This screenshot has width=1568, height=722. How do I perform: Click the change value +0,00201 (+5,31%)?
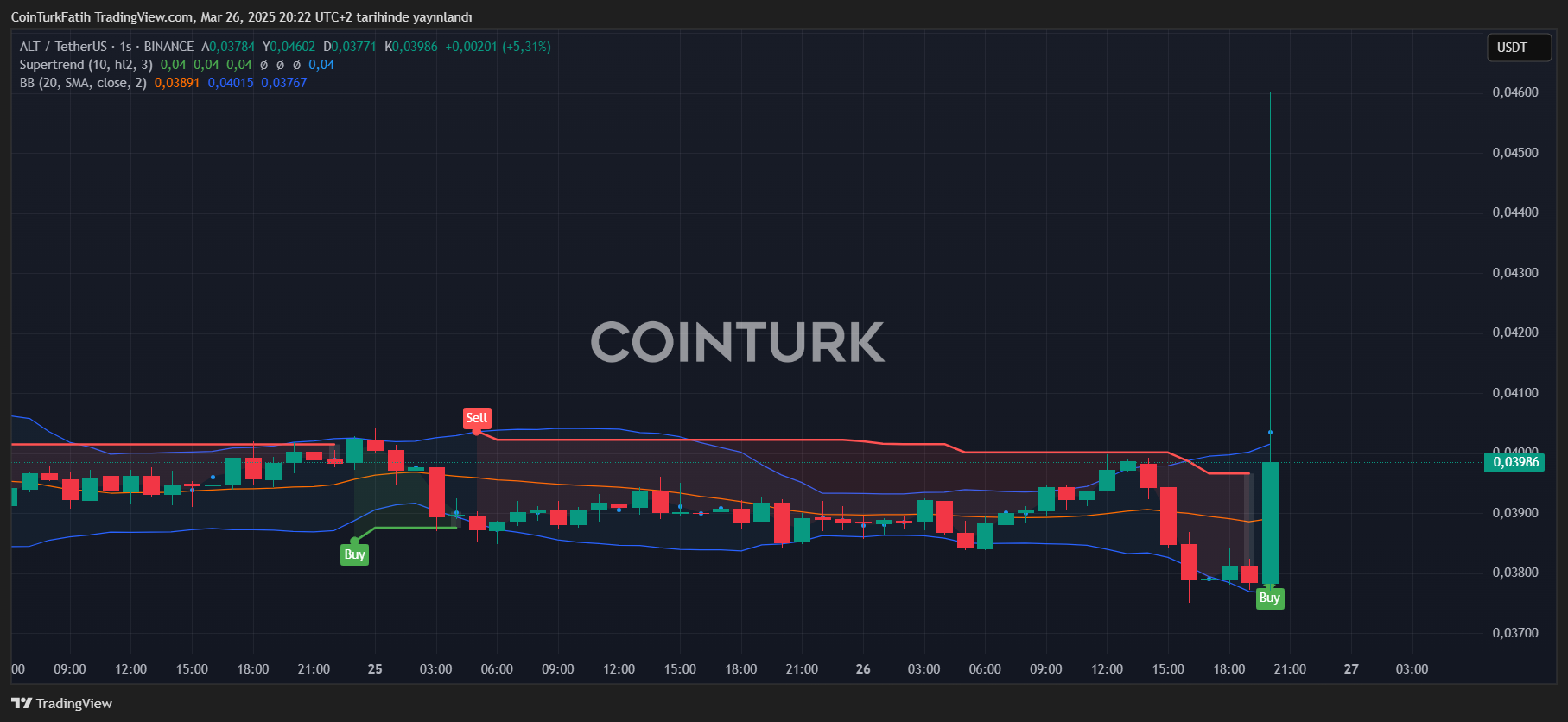pos(498,47)
